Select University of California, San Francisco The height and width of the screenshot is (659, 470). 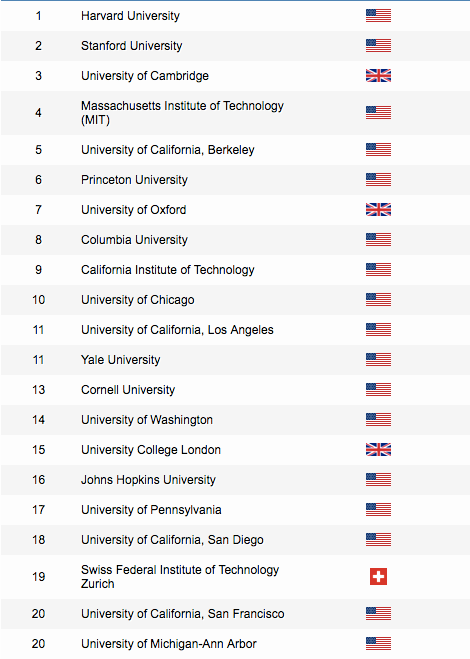182,614
